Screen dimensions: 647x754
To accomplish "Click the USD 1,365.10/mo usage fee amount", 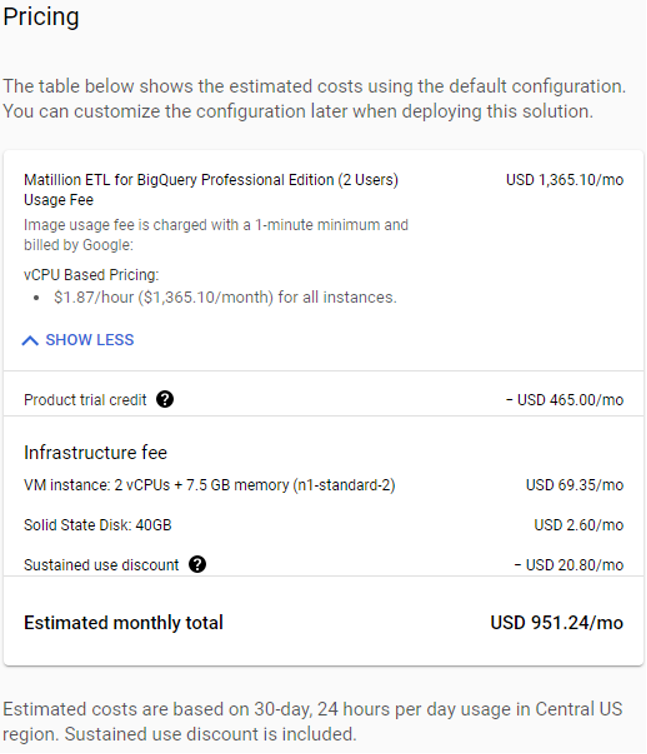I will 565,180.
